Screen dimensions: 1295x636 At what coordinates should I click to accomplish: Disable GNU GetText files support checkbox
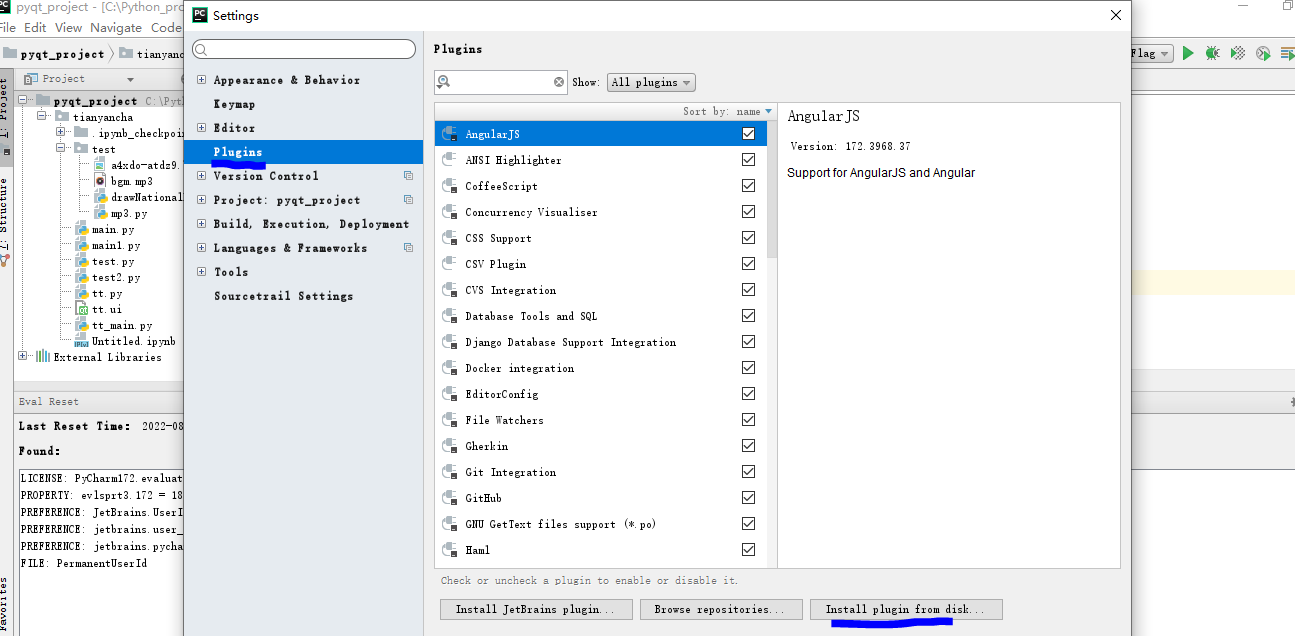[748, 523]
